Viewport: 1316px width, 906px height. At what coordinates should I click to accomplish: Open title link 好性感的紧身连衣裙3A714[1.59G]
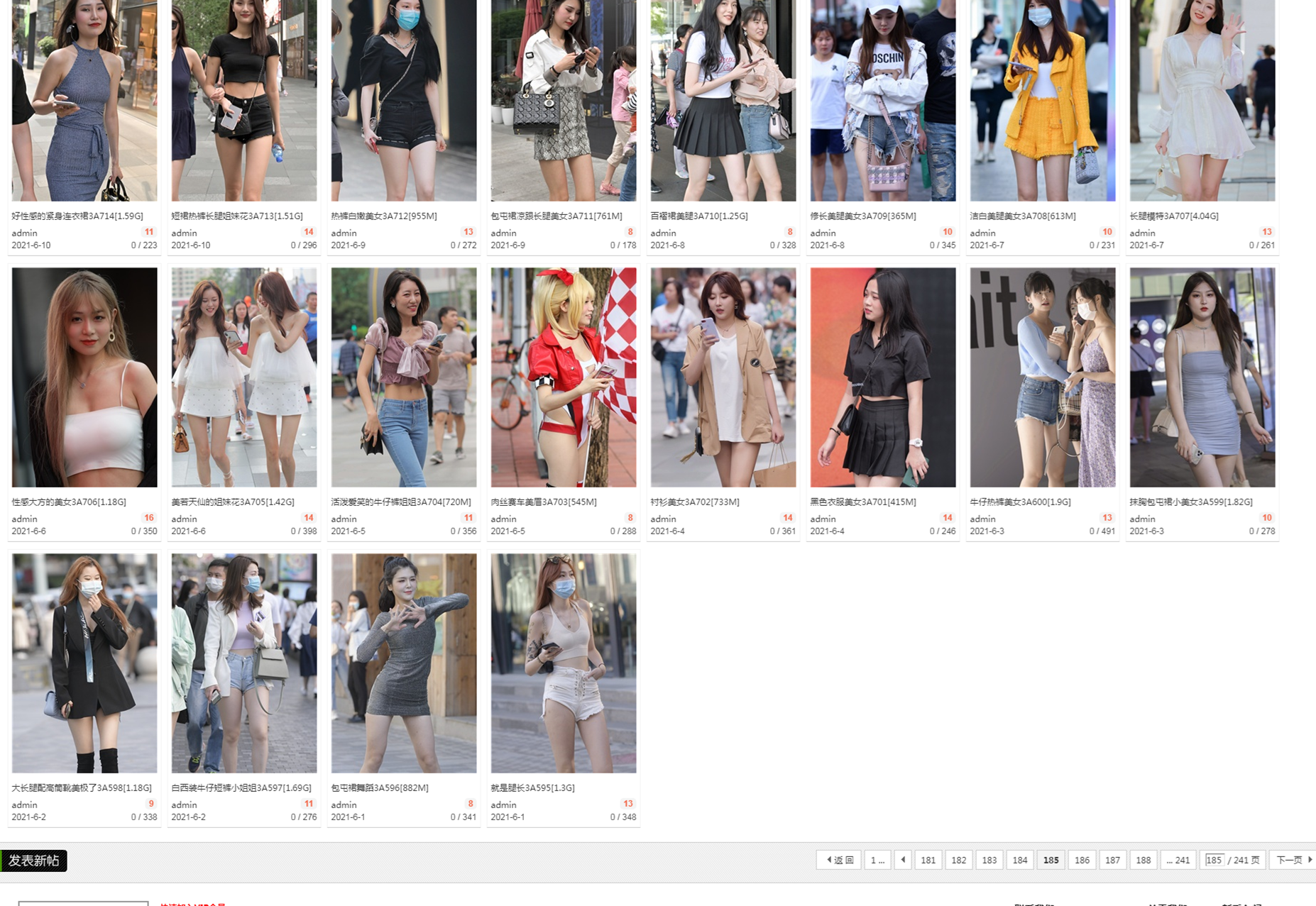[x=77, y=216]
